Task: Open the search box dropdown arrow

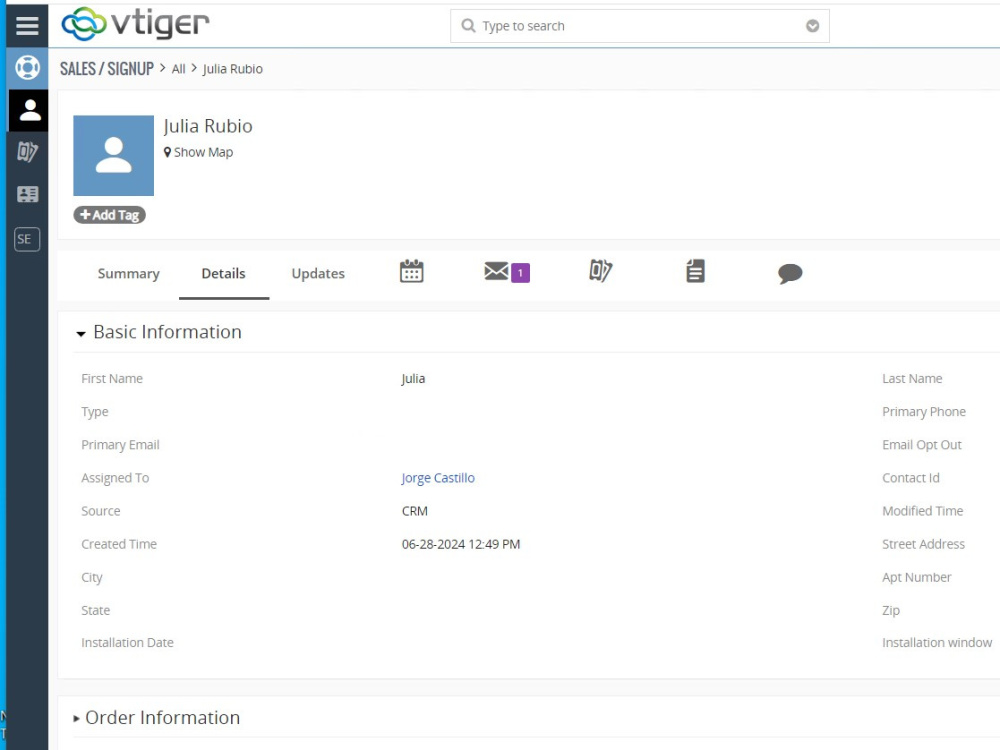Action: pyautogui.click(x=812, y=26)
